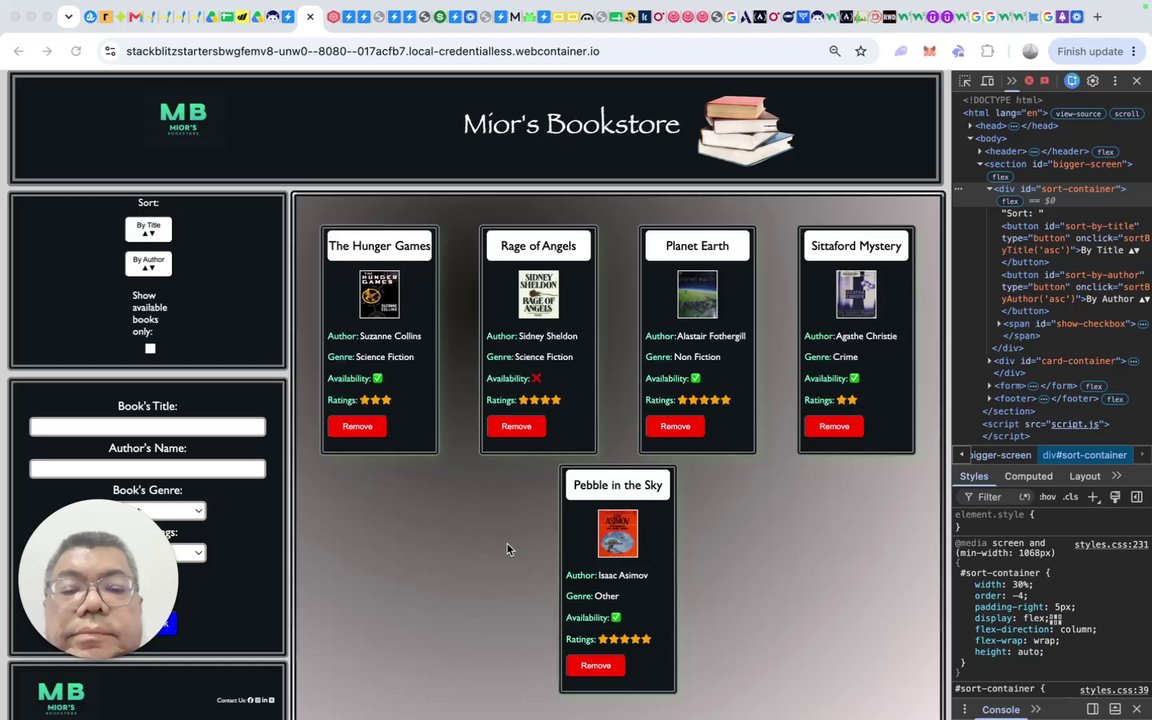The height and width of the screenshot is (720, 1152).
Task: Bookmark this page with the star icon
Action: pos(860,51)
